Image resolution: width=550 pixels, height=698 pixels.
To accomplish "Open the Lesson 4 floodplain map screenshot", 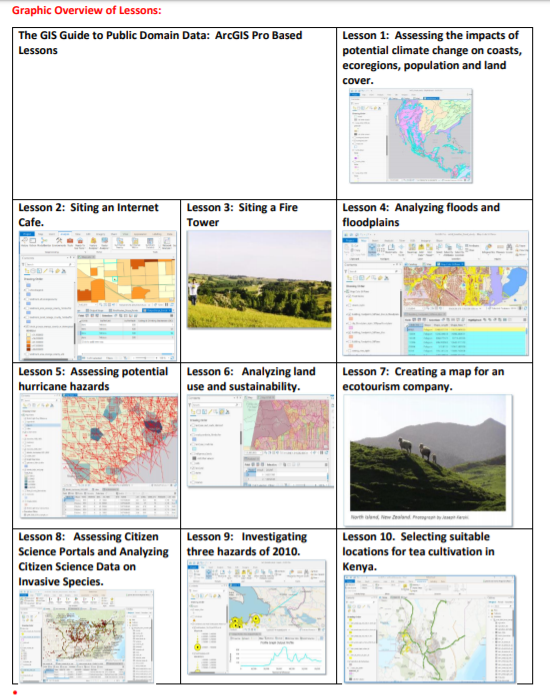I will coord(435,293).
